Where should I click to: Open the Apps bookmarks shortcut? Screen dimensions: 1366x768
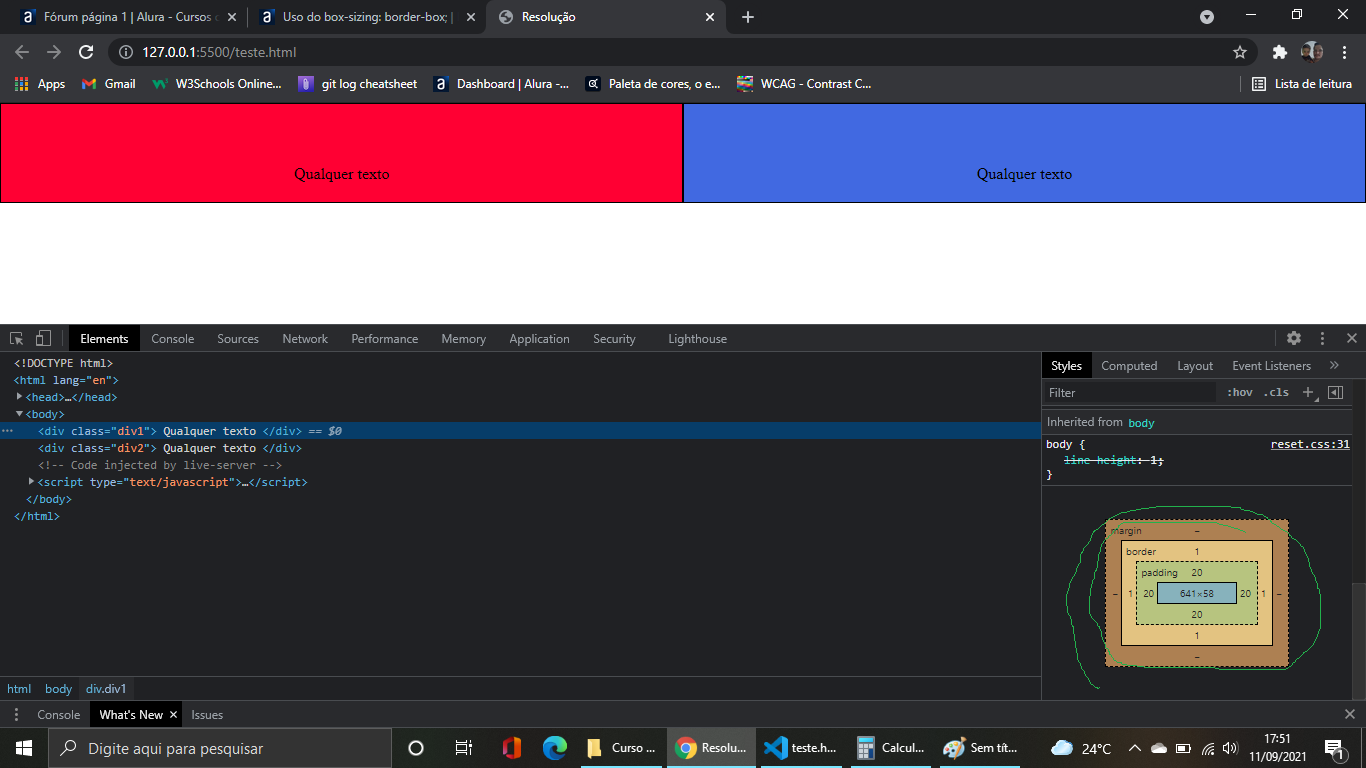pyautogui.click(x=40, y=84)
